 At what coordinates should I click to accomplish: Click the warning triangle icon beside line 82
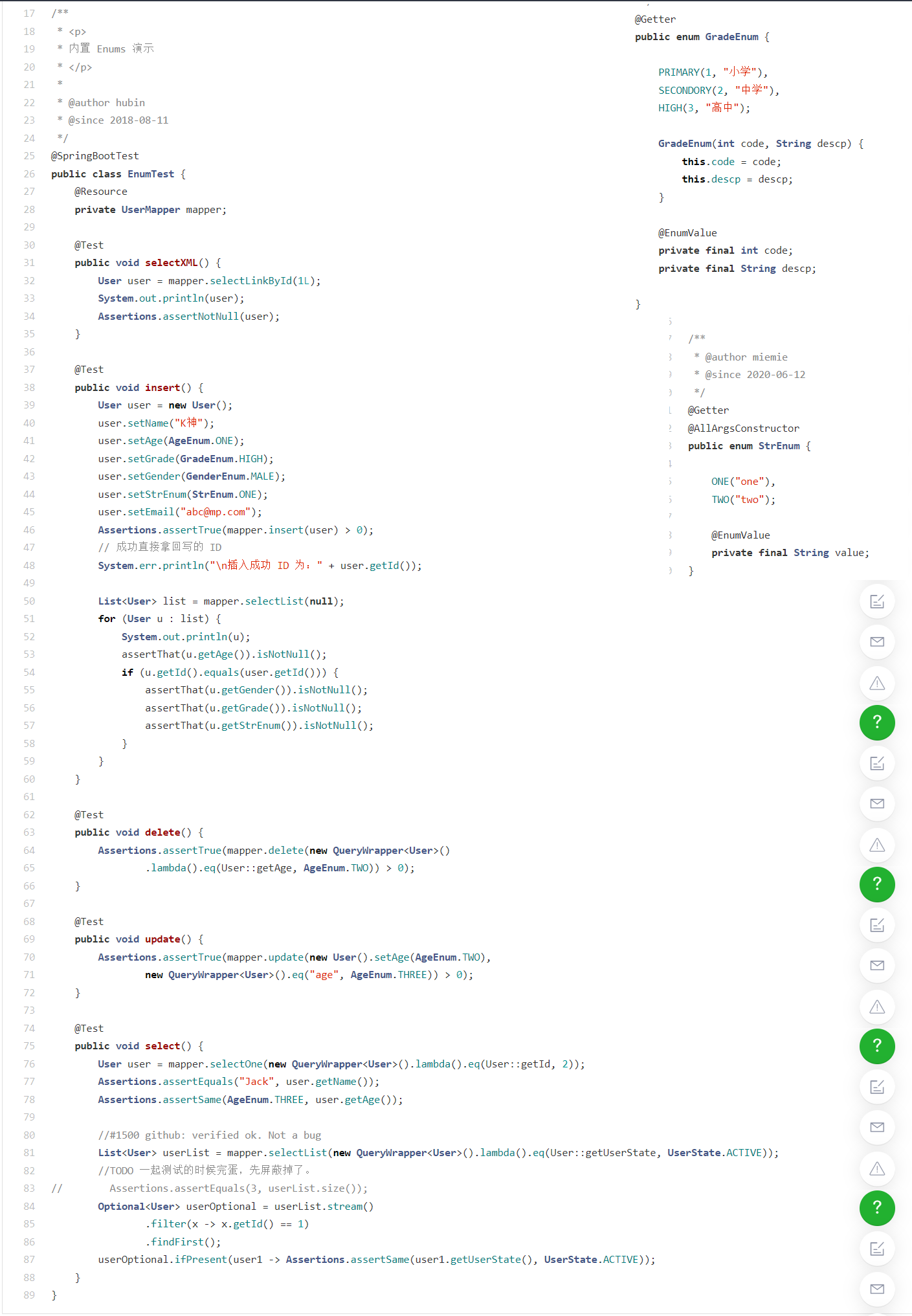coord(877,1168)
